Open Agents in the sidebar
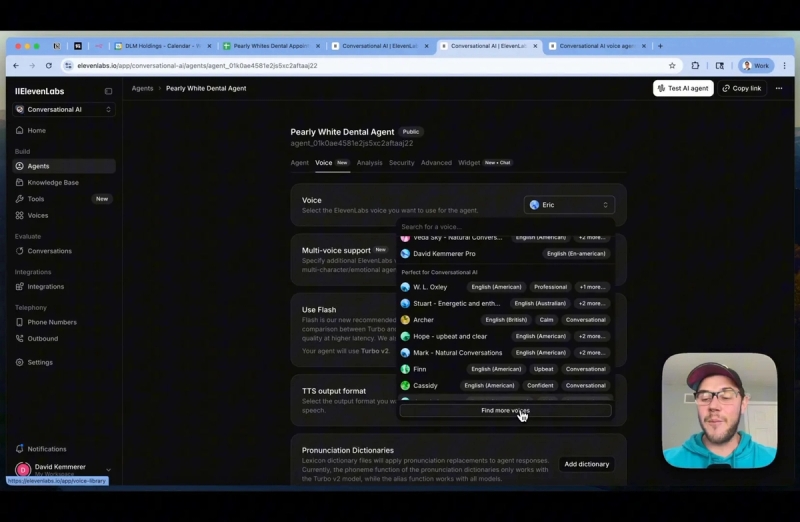This screenshot has width=800, height=522. 64,166
